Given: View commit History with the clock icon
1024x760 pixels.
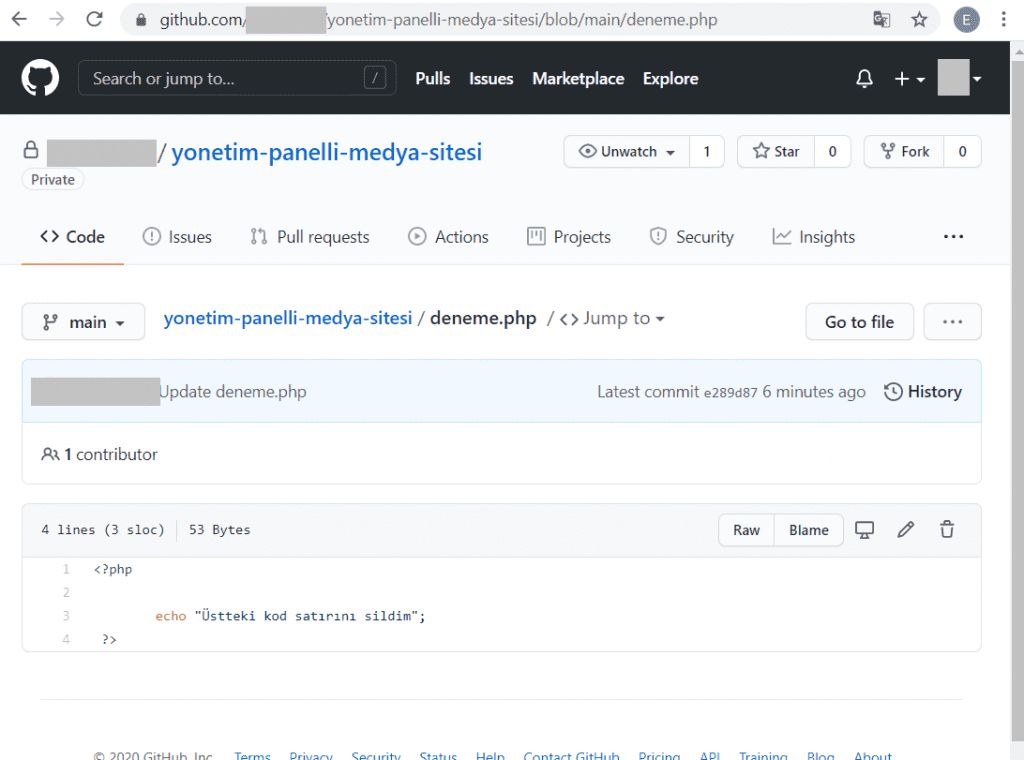Looking at the screenshot, I should click(921, 391).
